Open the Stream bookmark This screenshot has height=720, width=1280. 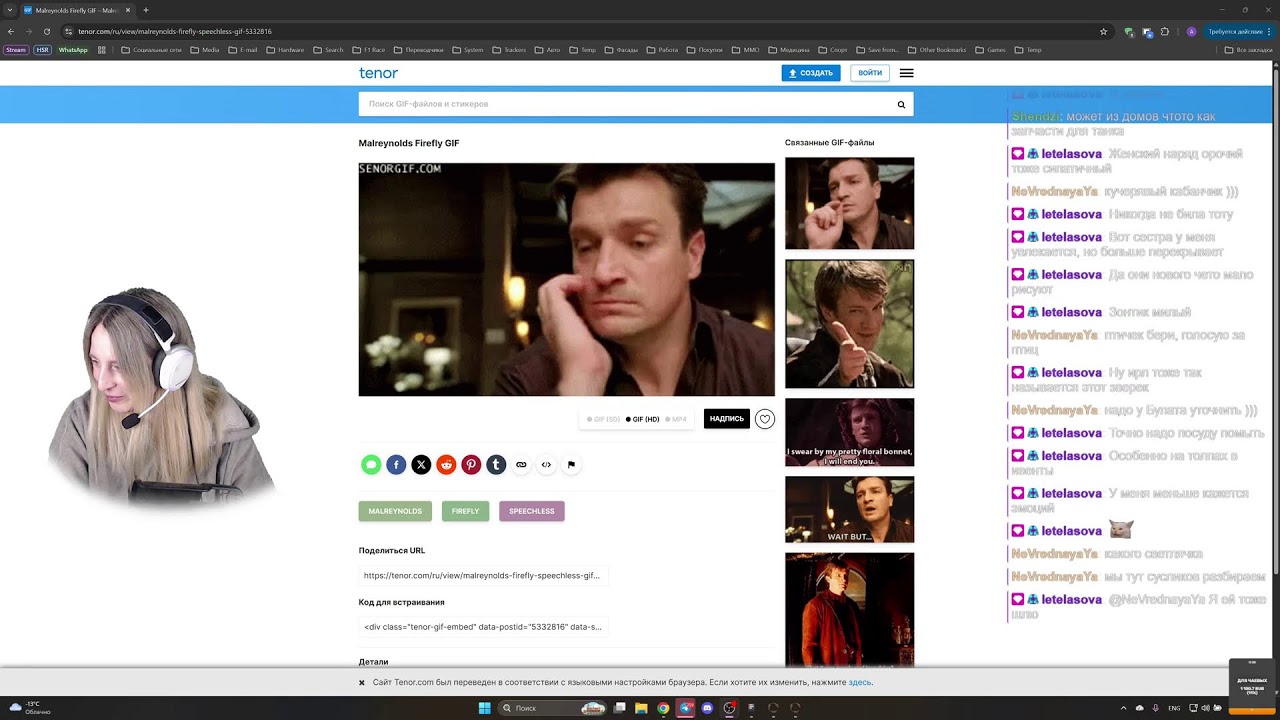click(15, 49)
